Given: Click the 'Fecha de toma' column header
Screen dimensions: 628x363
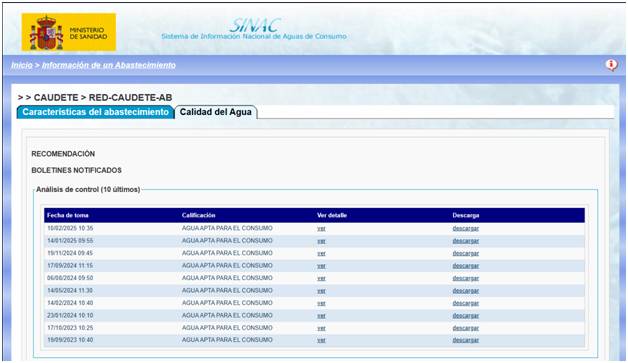Looking at the screenshot, I should [x=68, y=215].
